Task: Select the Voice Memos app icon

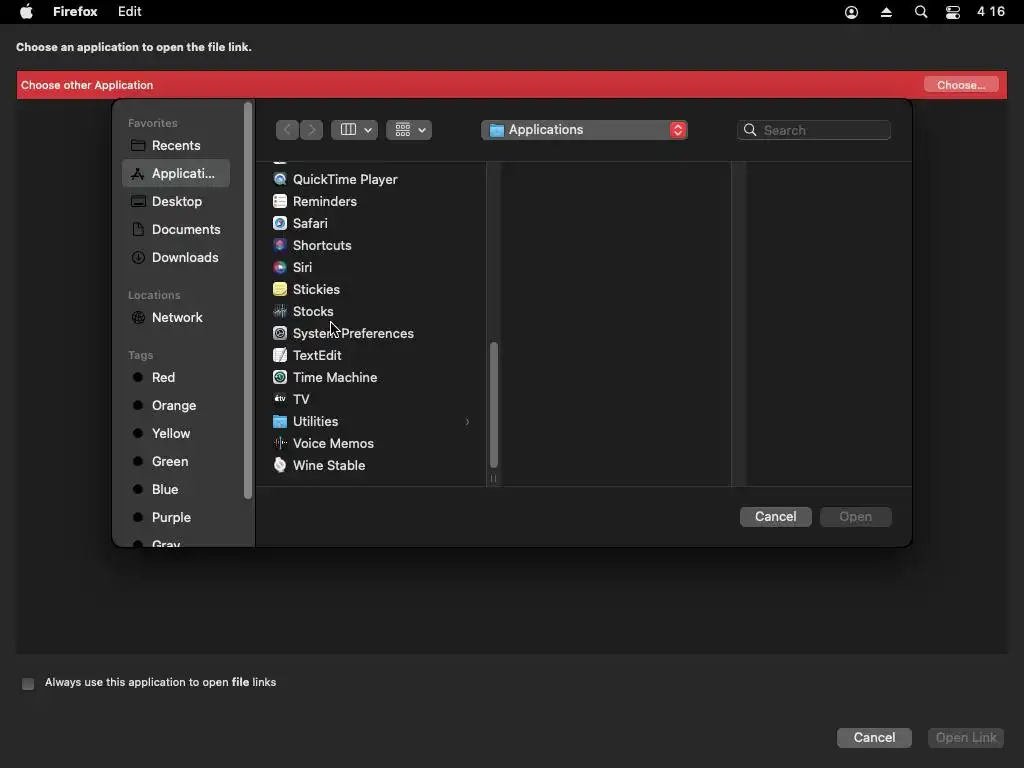Action: pos(280,443)
